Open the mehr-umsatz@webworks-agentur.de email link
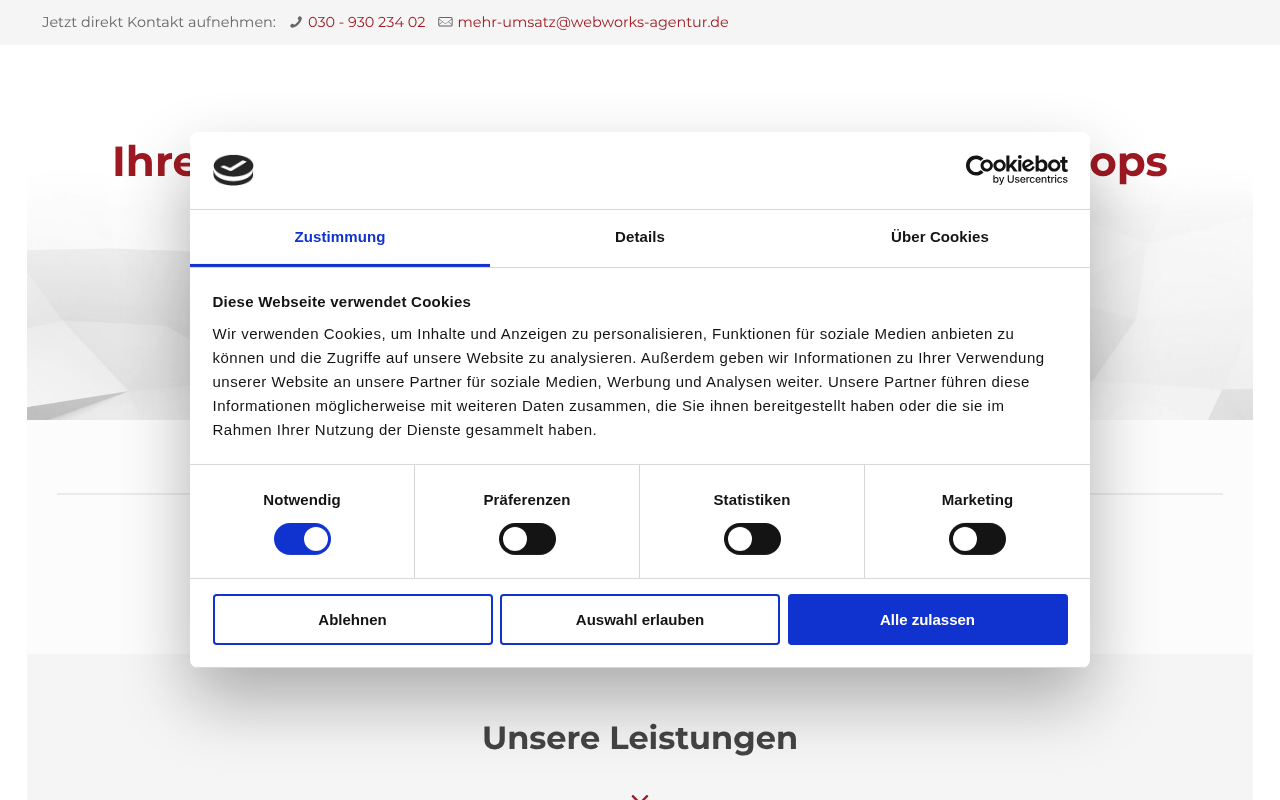 pos(593,22)
